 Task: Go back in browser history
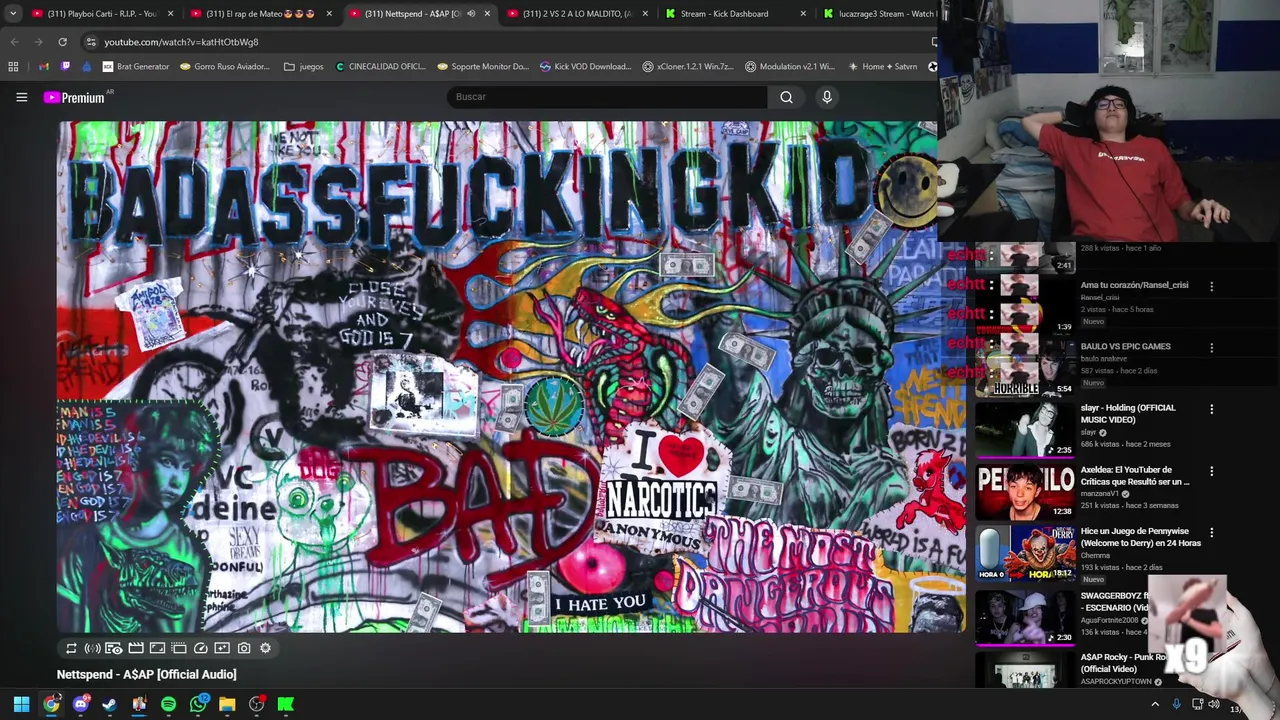coord(14,42)
